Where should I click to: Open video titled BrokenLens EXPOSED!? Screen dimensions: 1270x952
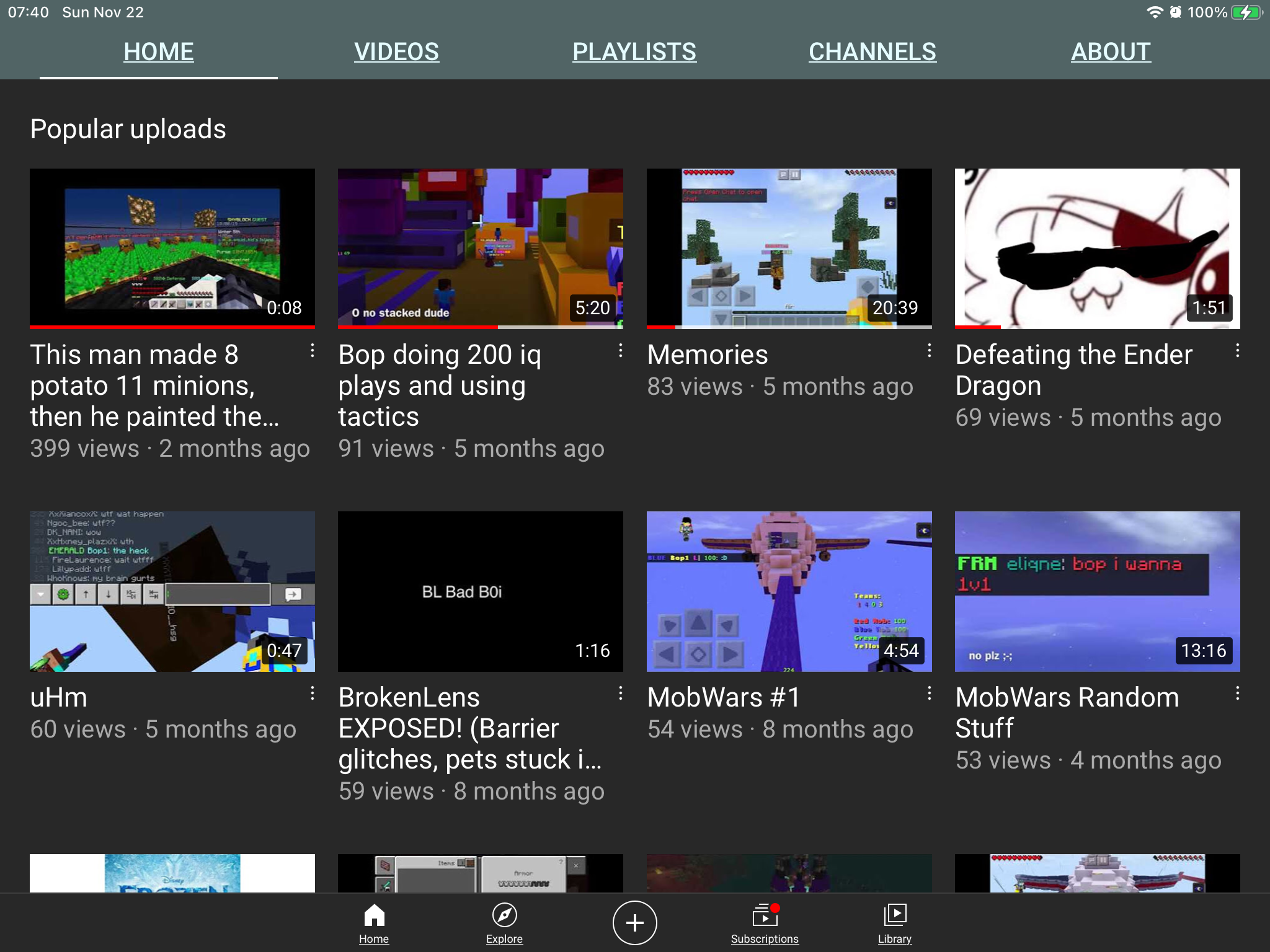pyautogui.click(x=470, y=728)
